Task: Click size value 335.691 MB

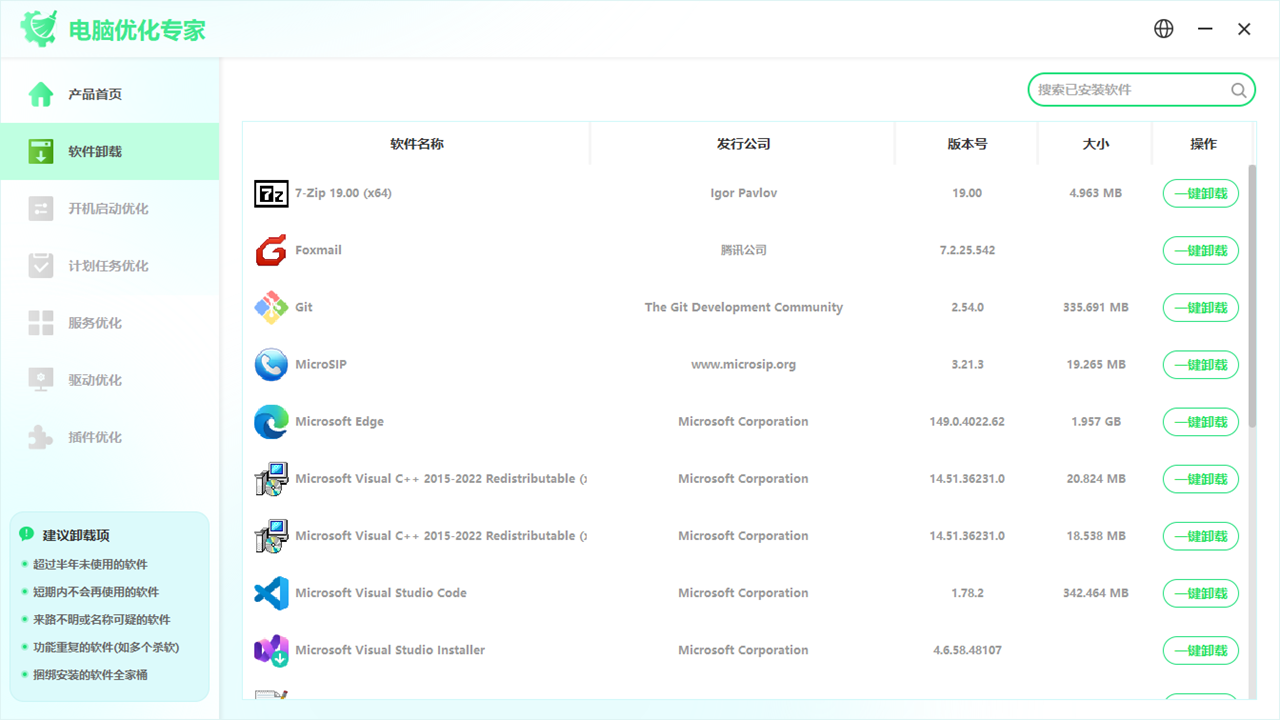Action: [x=1095, y=308]
